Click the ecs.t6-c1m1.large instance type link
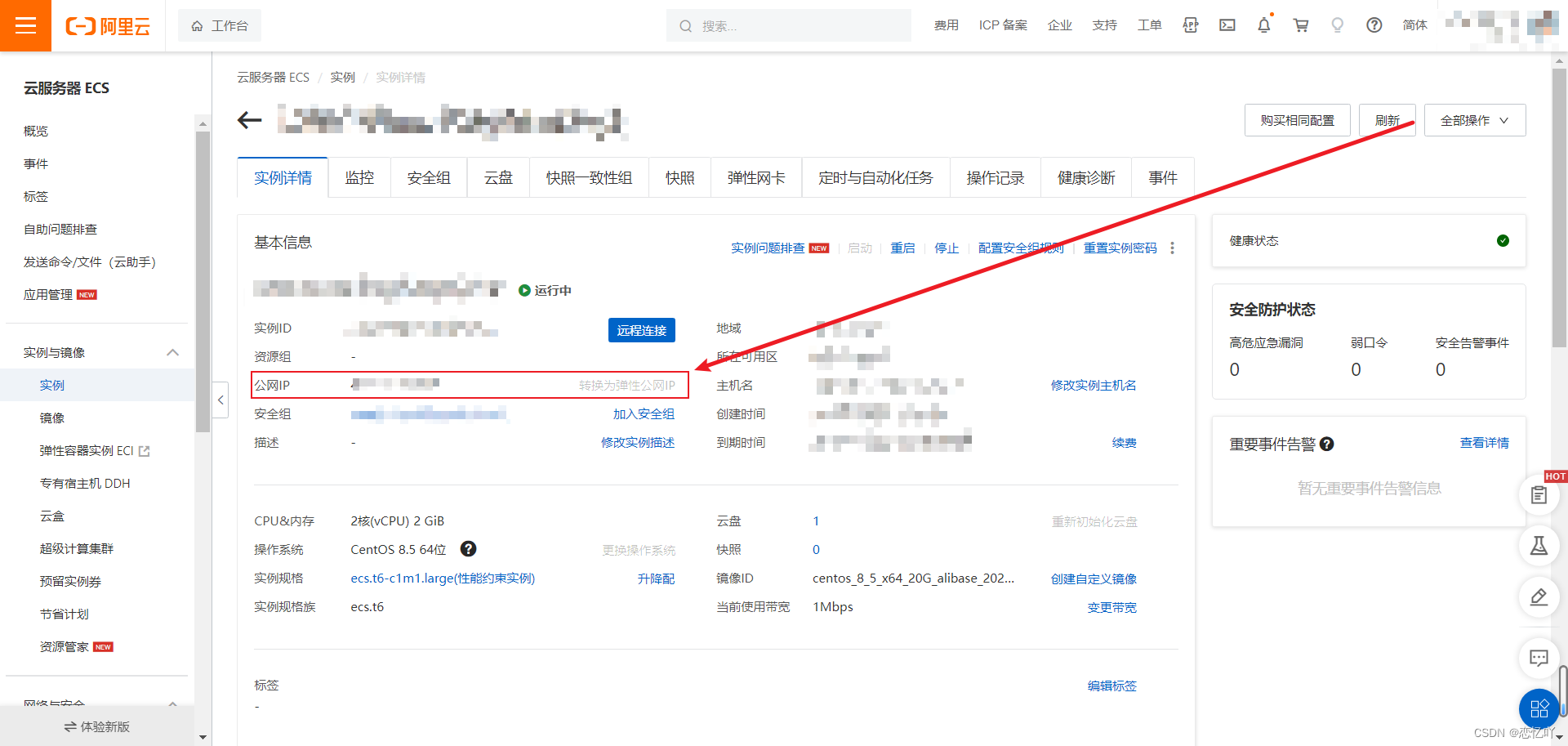 coord(443,578)
